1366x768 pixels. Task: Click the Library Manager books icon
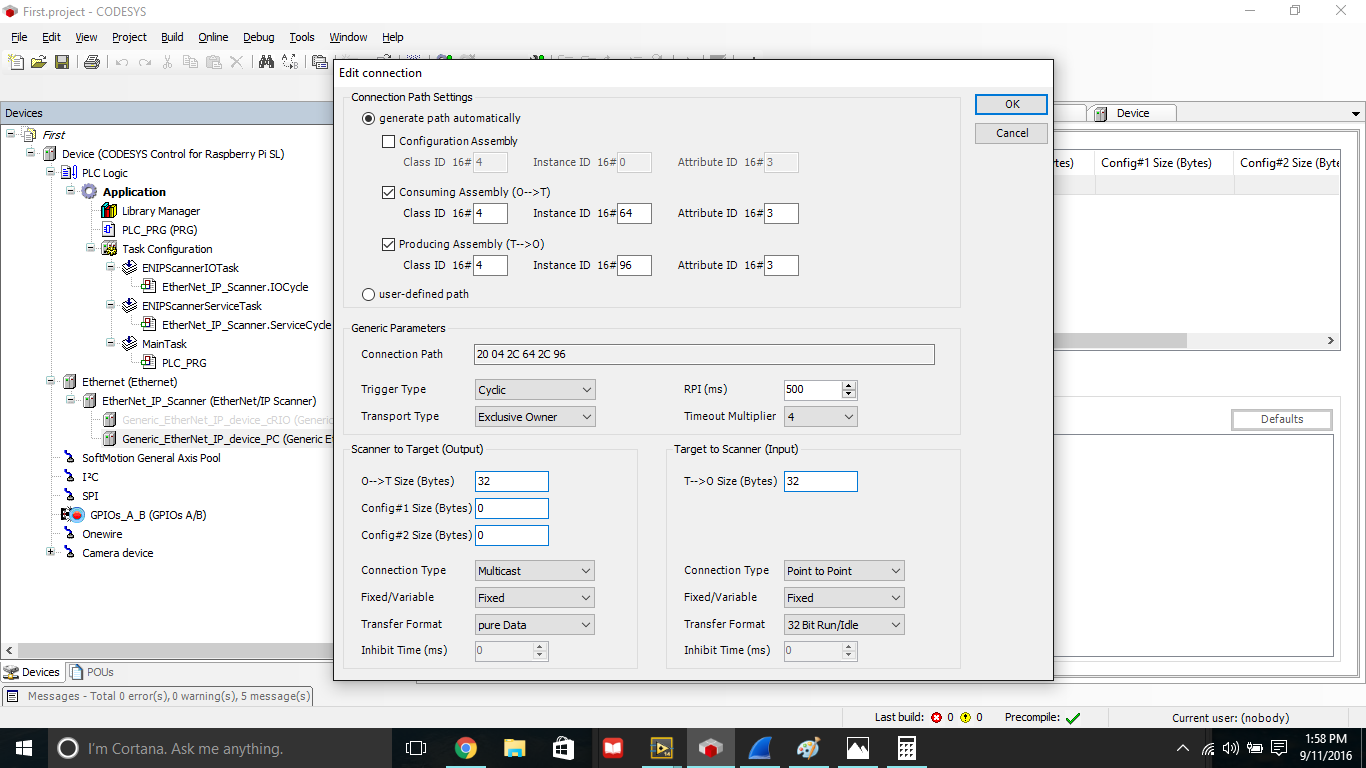[109, 211]
